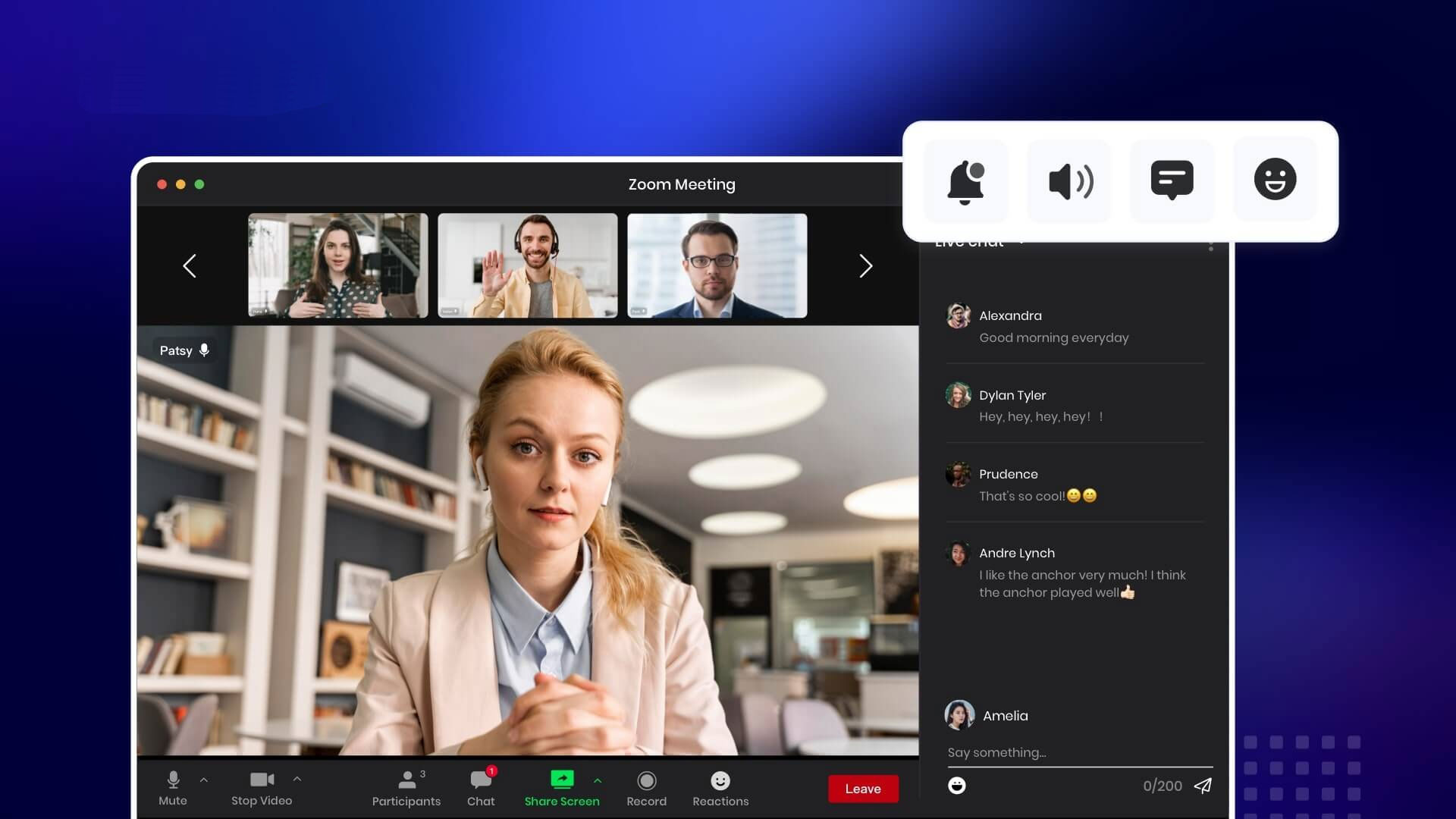Image resolution: width=1456 pixels, height=819 pixels.
Task: Click the 'Say something...' chat input
Action: [1080, 752]
